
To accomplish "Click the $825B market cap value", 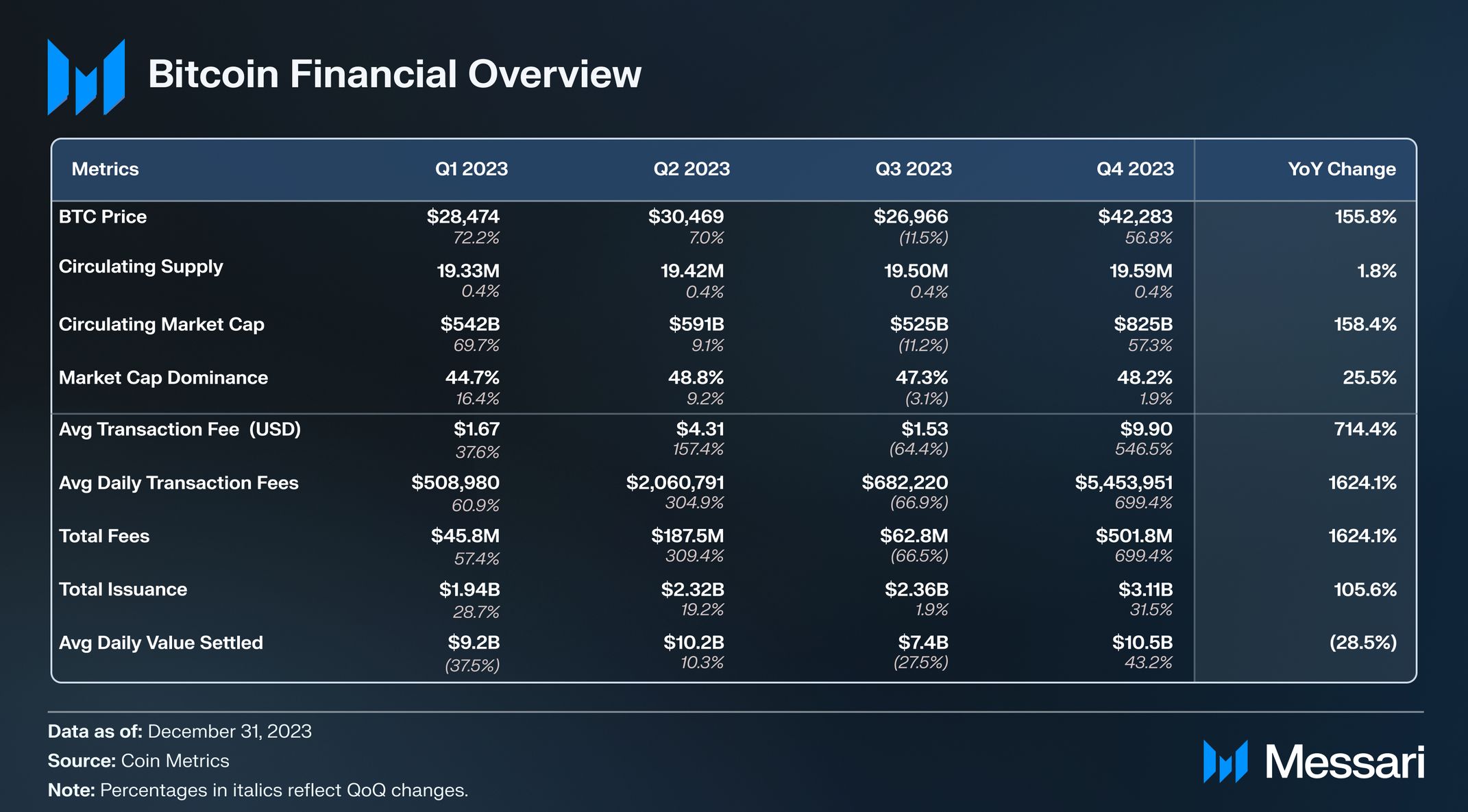I will [1143, 324].
